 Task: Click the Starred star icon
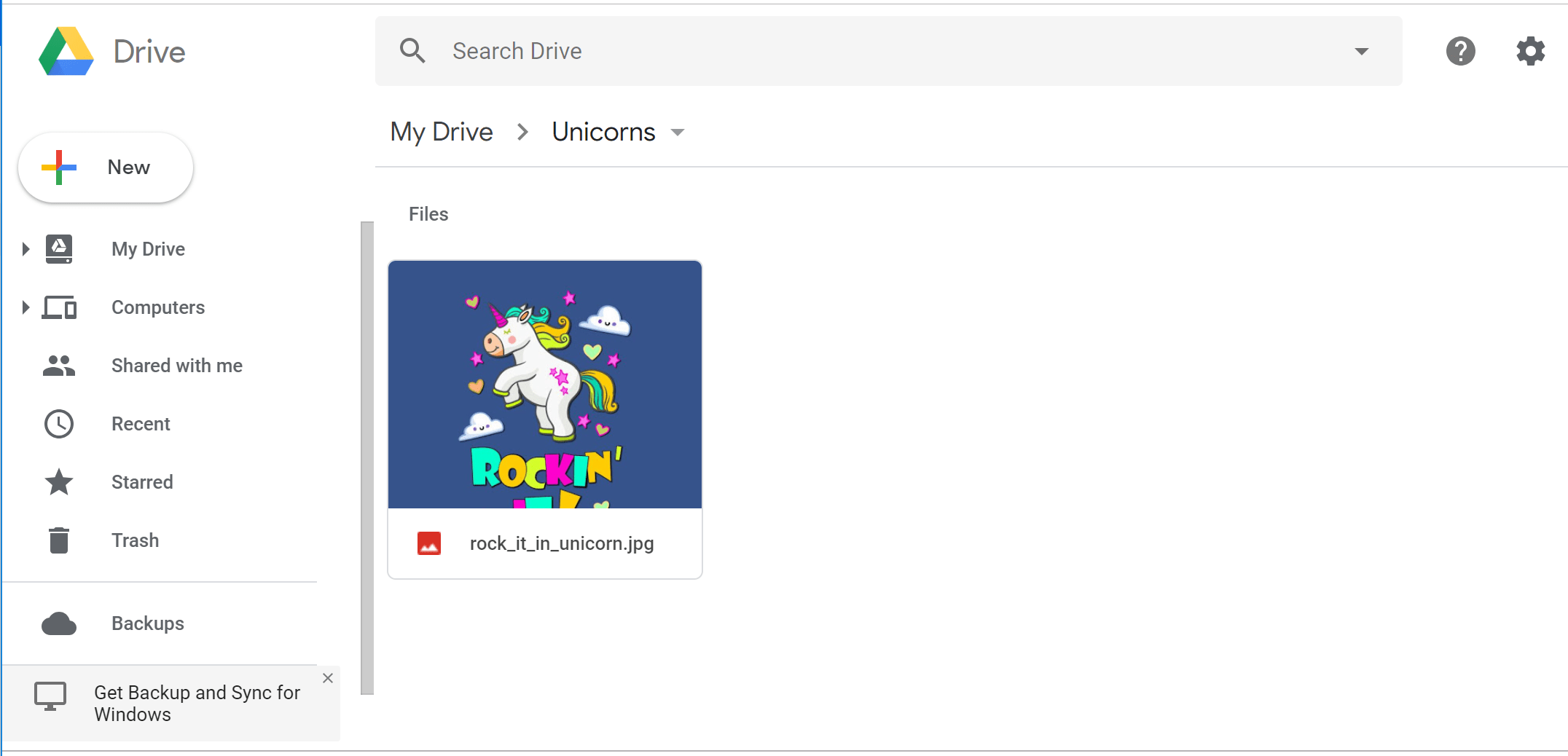59,482
